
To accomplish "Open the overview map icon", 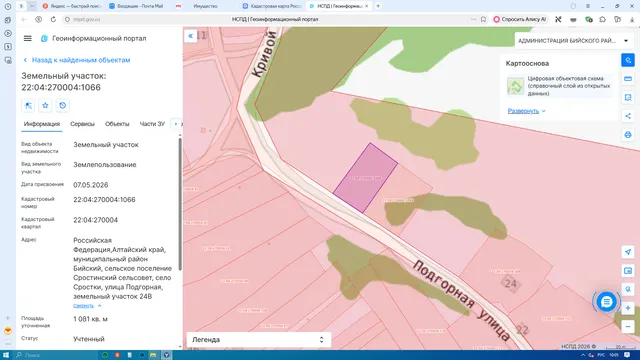I will pyautogui.click(x=628, y=271).
